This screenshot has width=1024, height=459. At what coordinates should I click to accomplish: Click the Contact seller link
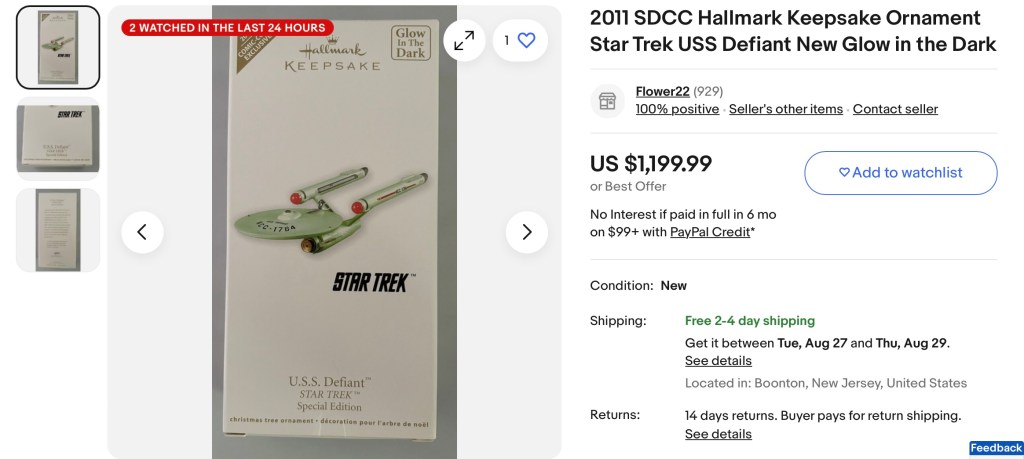(895, 109)
